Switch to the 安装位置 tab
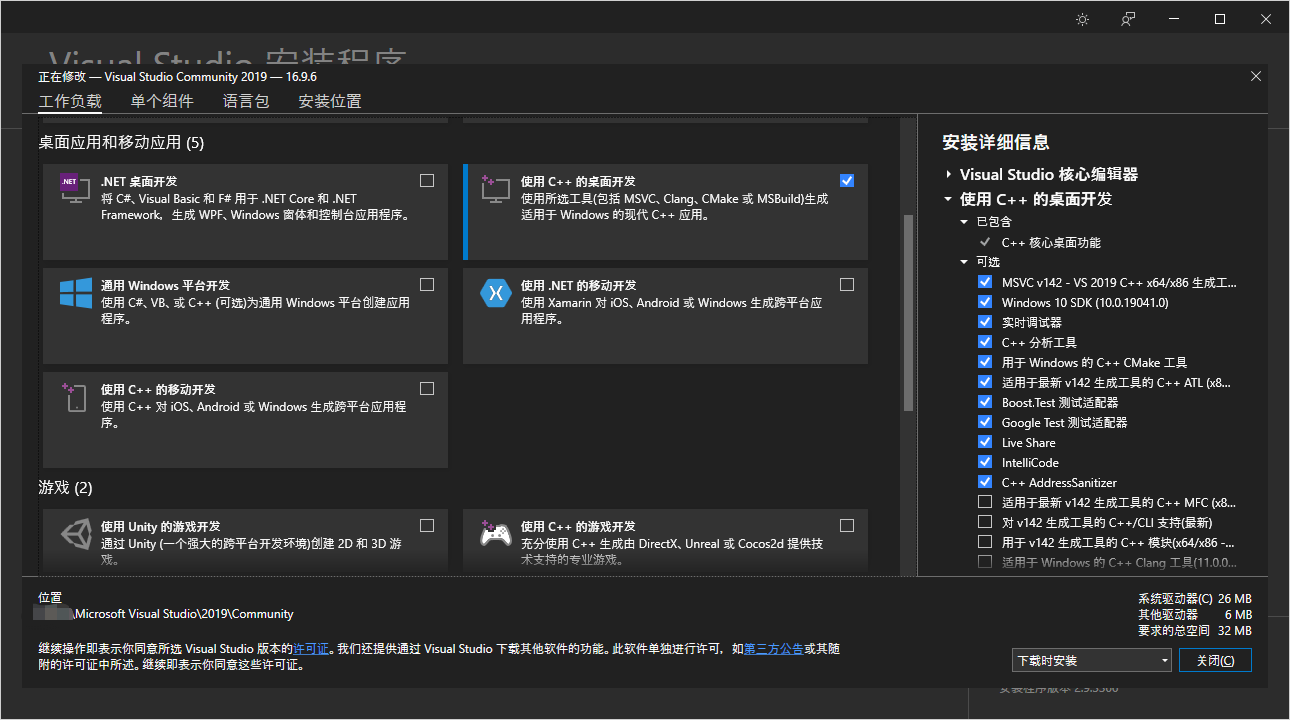Viewport: 1290px width, 720px height. point(330,101)
